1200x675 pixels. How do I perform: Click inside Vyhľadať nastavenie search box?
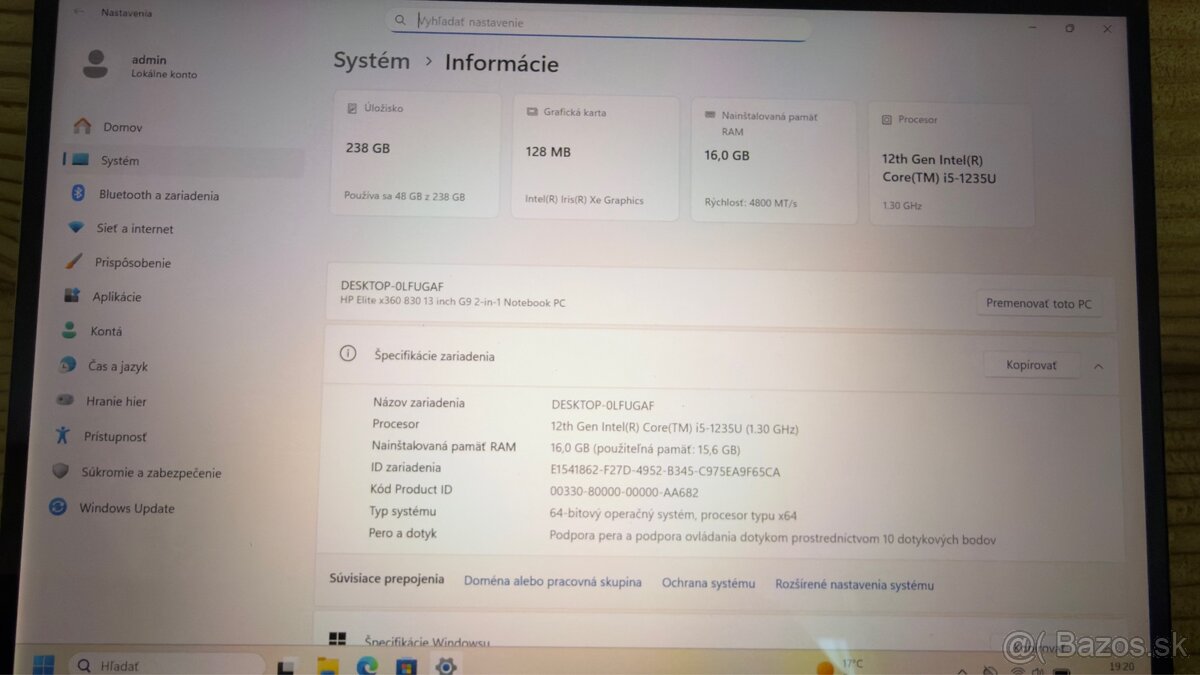(598, 21)
